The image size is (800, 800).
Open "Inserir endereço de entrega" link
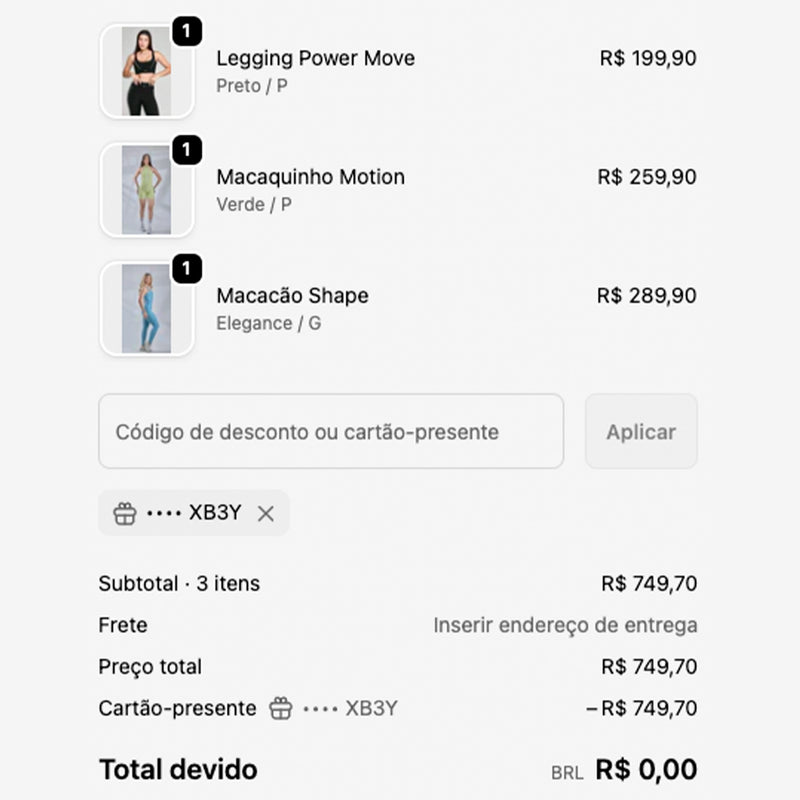[x=566, y=624]
